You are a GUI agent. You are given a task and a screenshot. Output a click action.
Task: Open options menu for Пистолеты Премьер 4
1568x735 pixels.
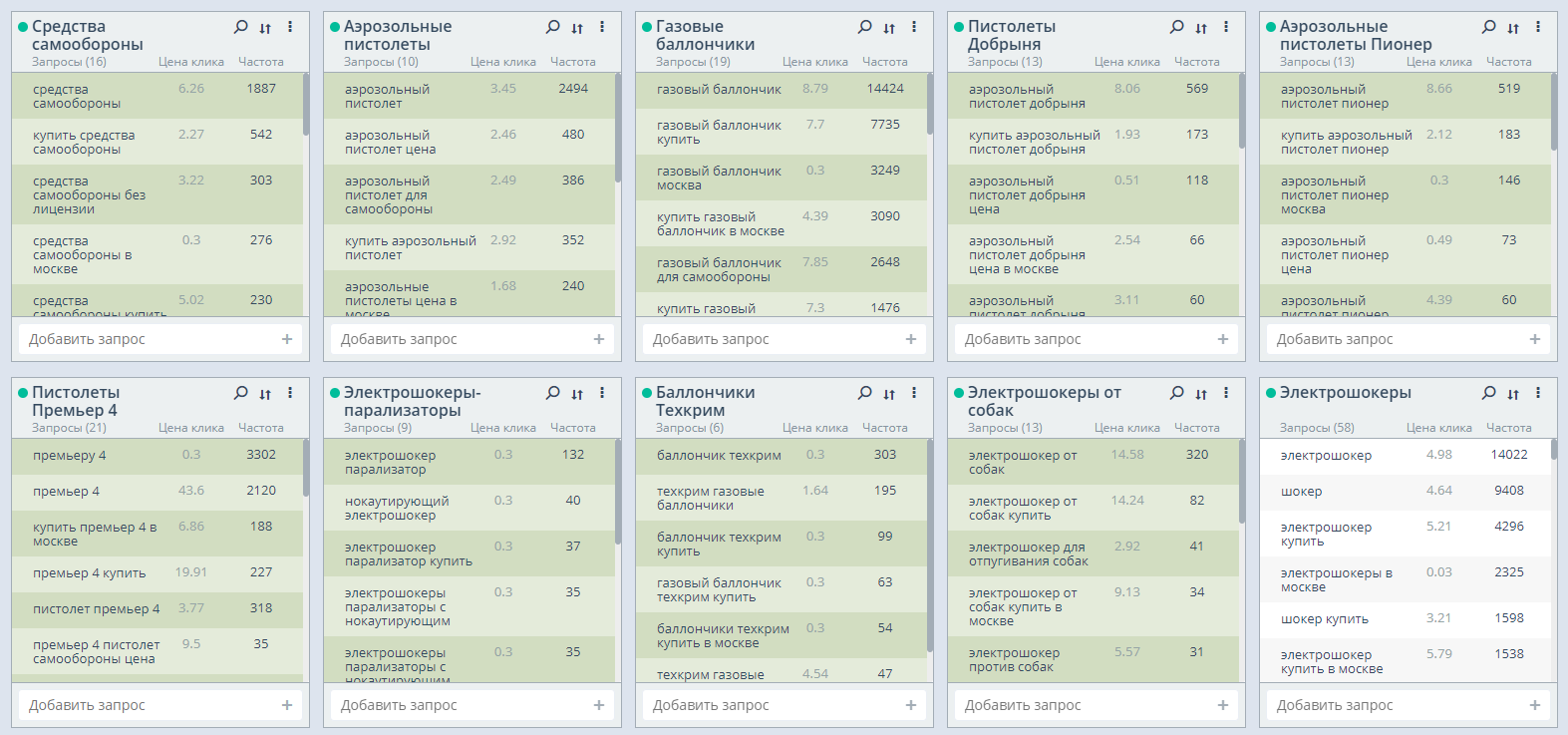(290, 393)
